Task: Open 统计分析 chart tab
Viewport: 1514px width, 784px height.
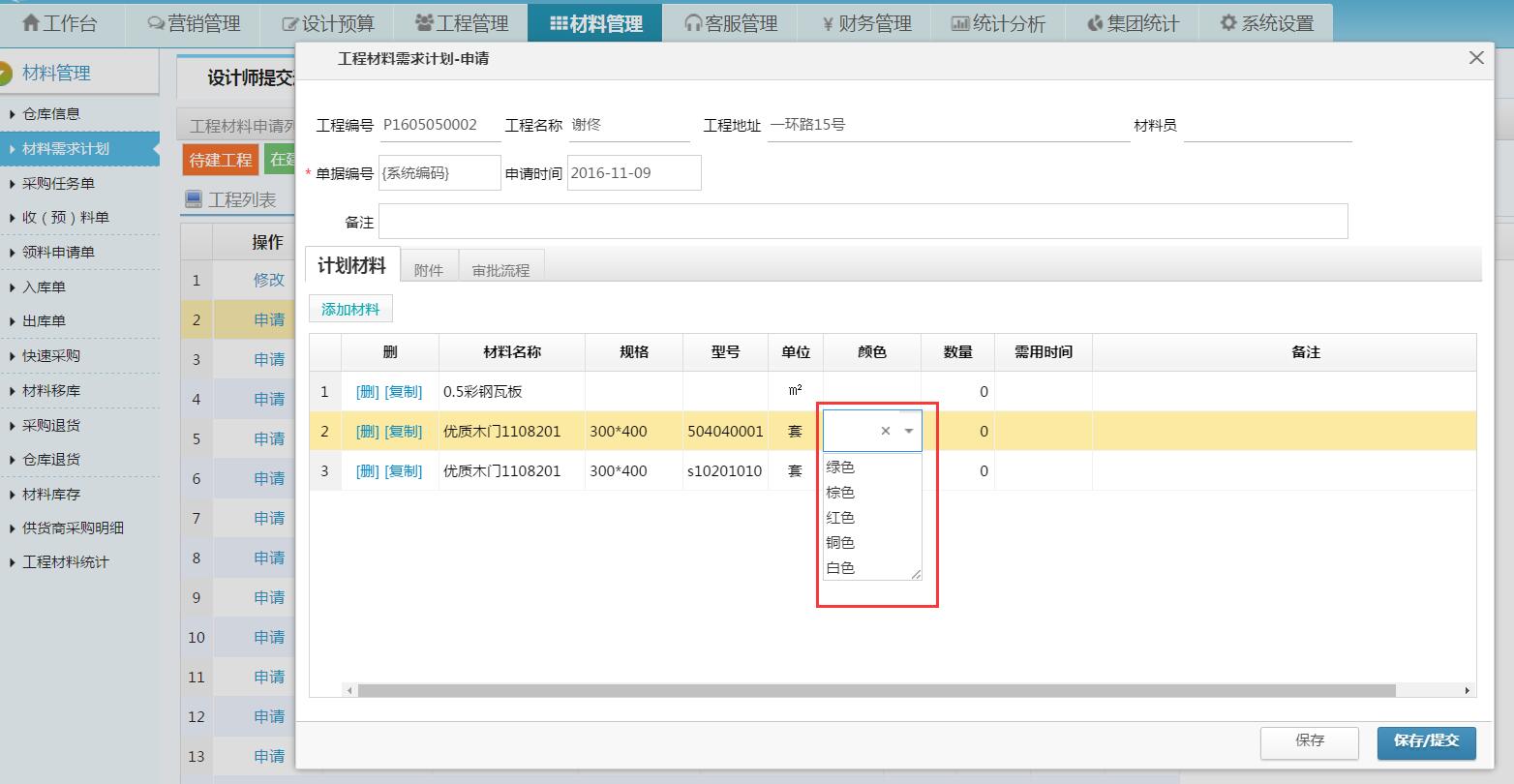Action: pyautogui.click(x=997, y=23)
